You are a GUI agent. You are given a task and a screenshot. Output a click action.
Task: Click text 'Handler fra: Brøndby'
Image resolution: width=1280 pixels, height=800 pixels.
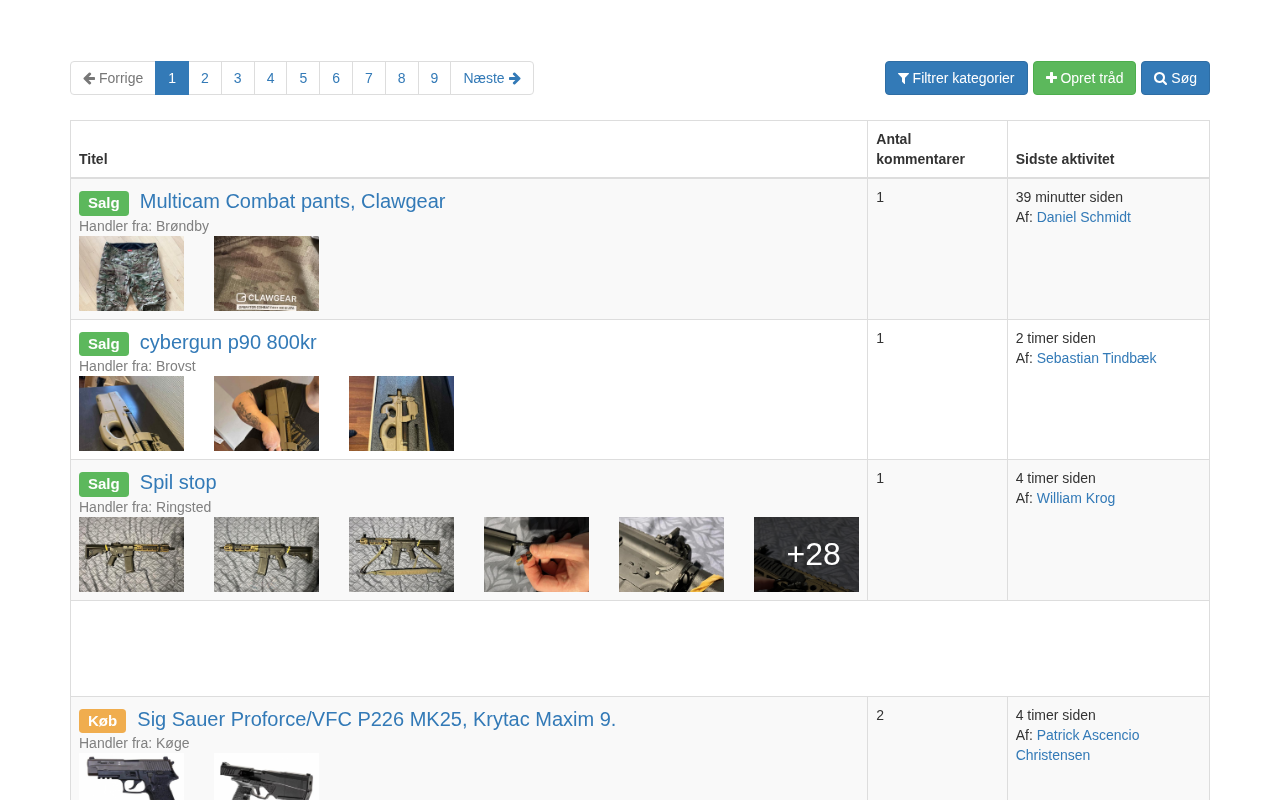[144, 226]
